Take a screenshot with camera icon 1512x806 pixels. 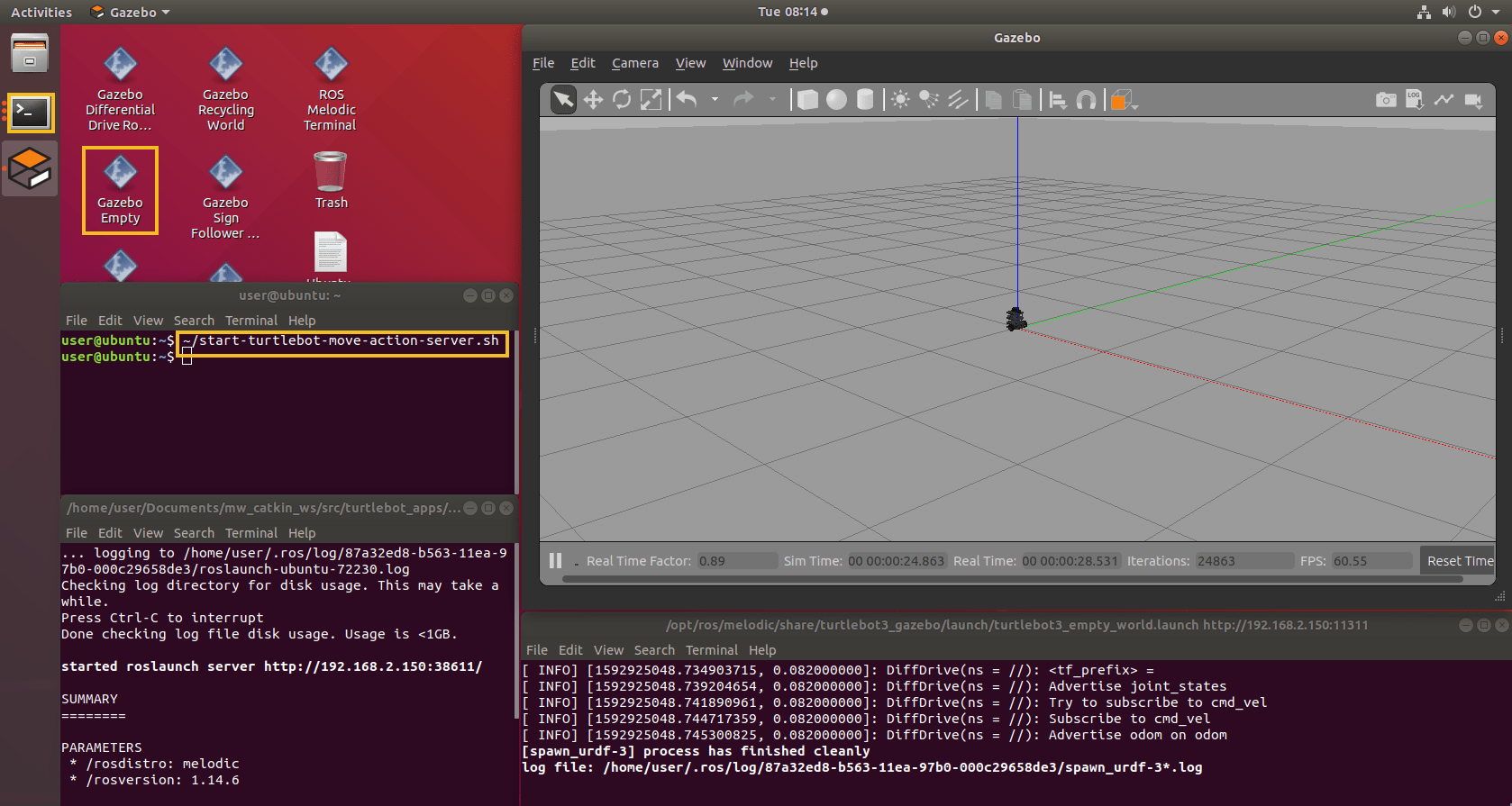1386,99
